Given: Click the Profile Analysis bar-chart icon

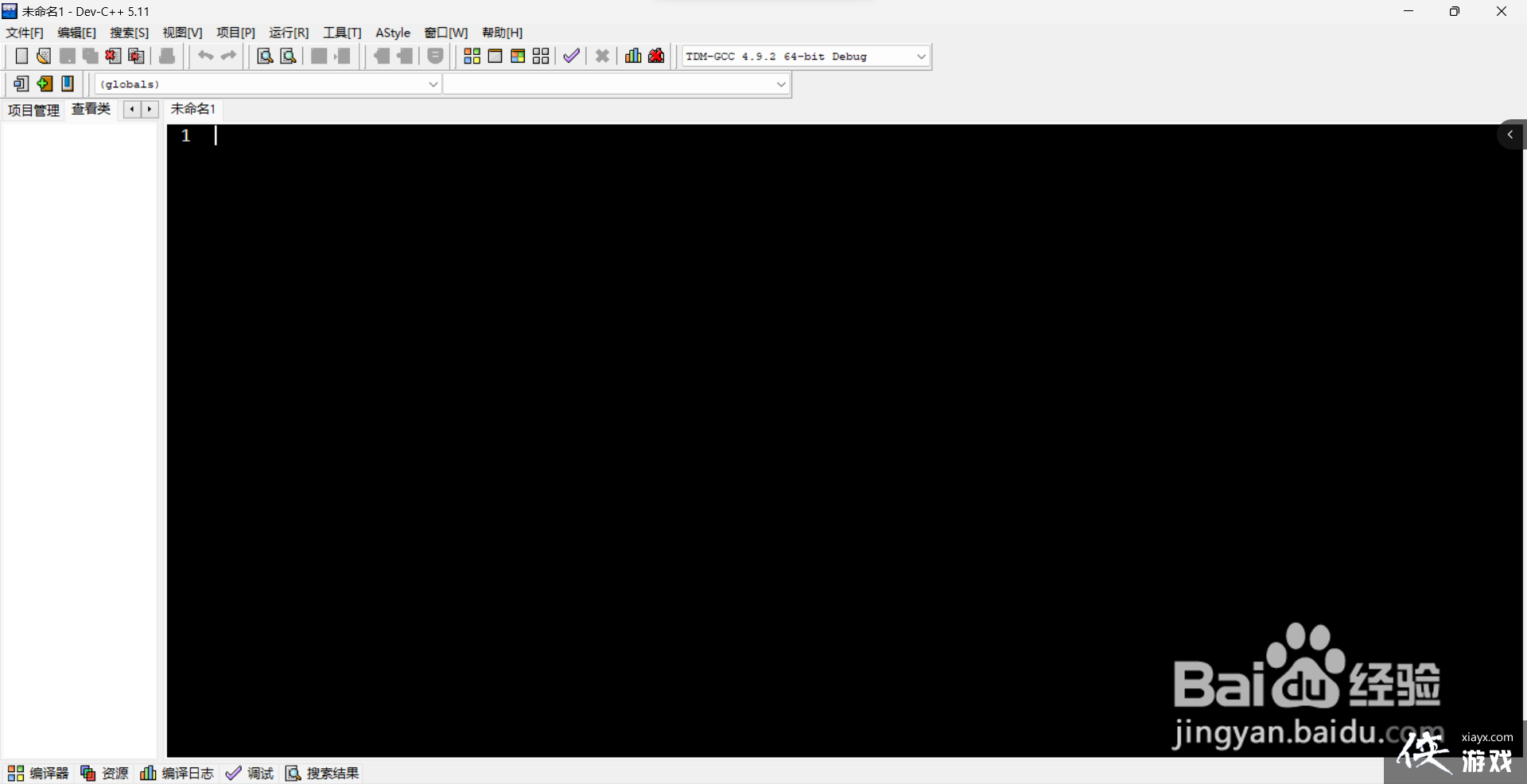Looking at the screenshot, I should pos(633,56).
